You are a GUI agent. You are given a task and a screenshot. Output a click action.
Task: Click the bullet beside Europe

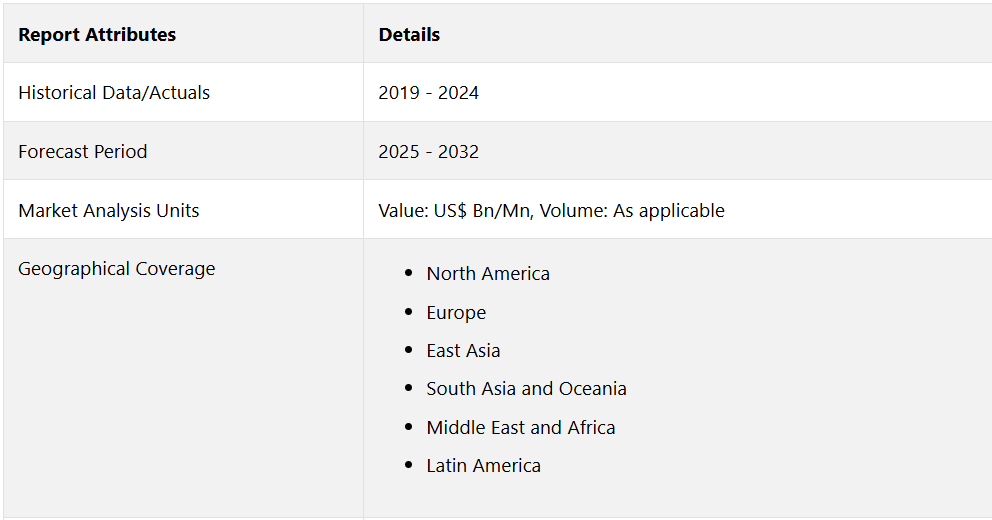tap(409, 312)
